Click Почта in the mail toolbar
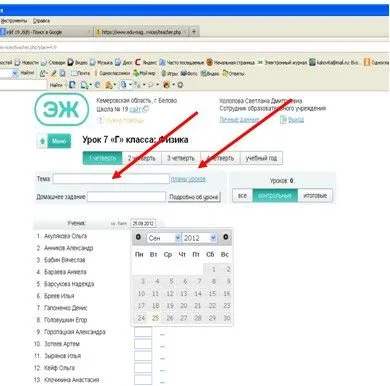The image size is (390, 386). point(80,73)
